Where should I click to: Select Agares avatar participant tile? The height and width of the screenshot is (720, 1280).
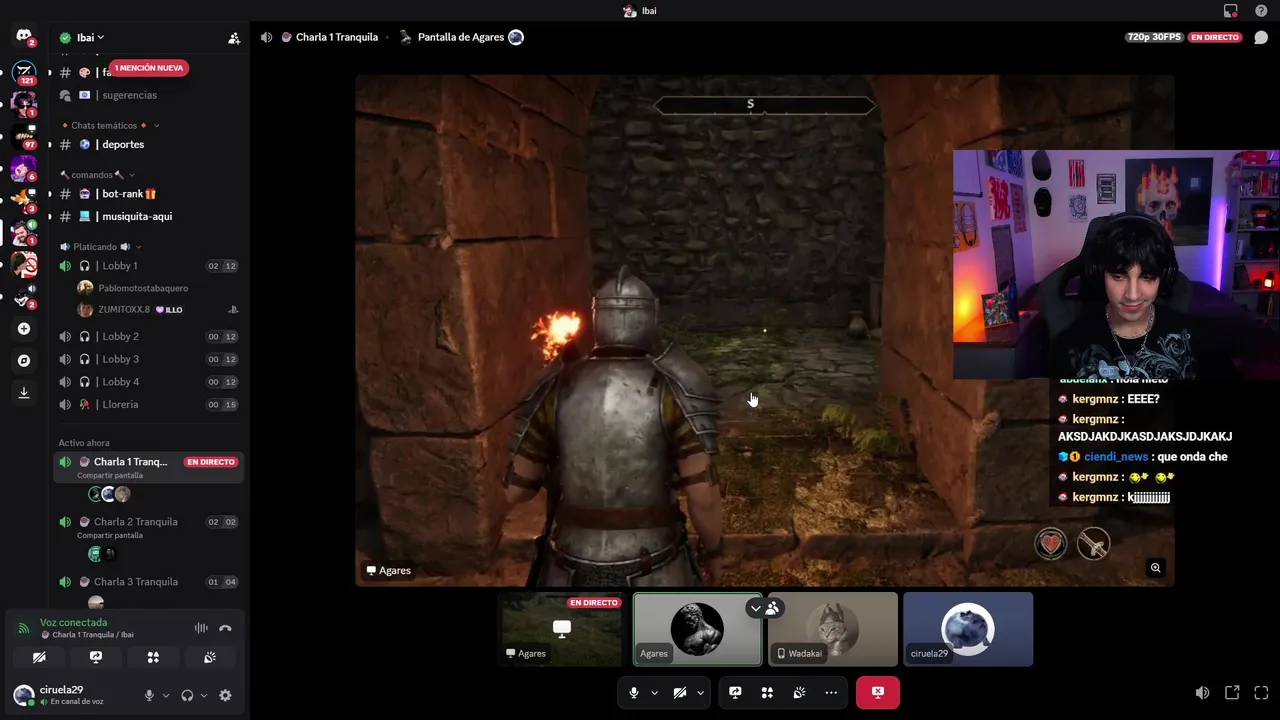(x=697, y=629)
